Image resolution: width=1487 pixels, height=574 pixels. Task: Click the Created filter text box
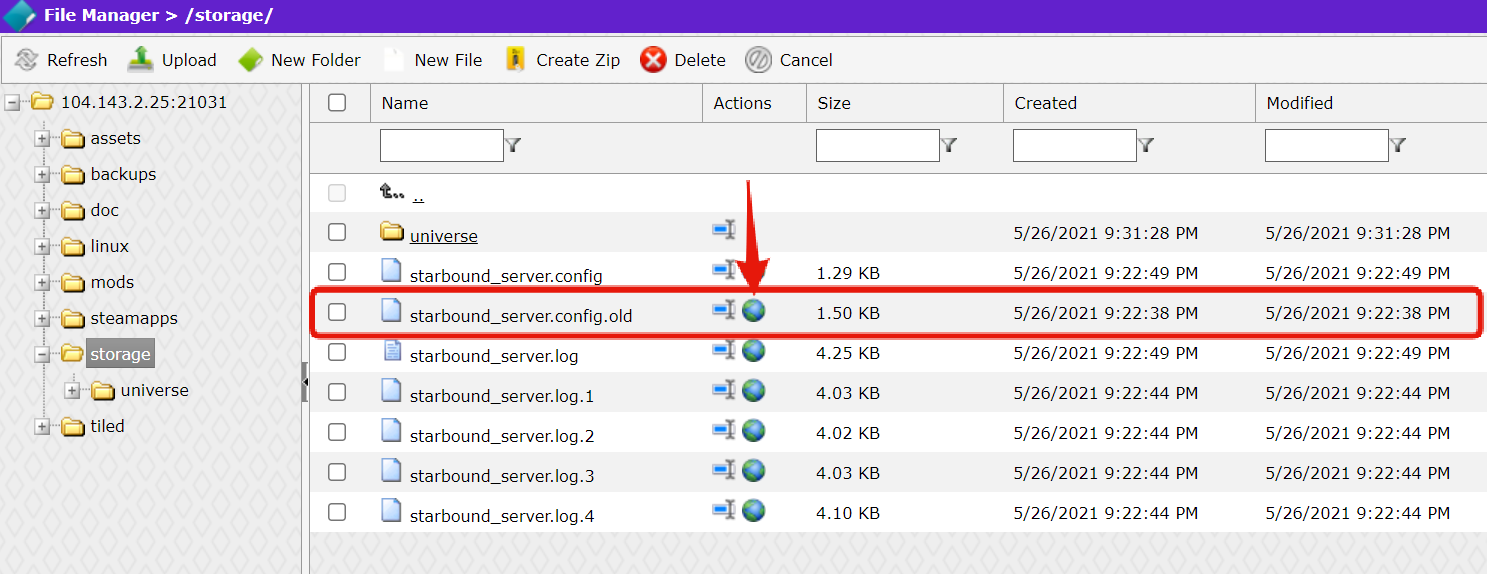point(1074,145)
